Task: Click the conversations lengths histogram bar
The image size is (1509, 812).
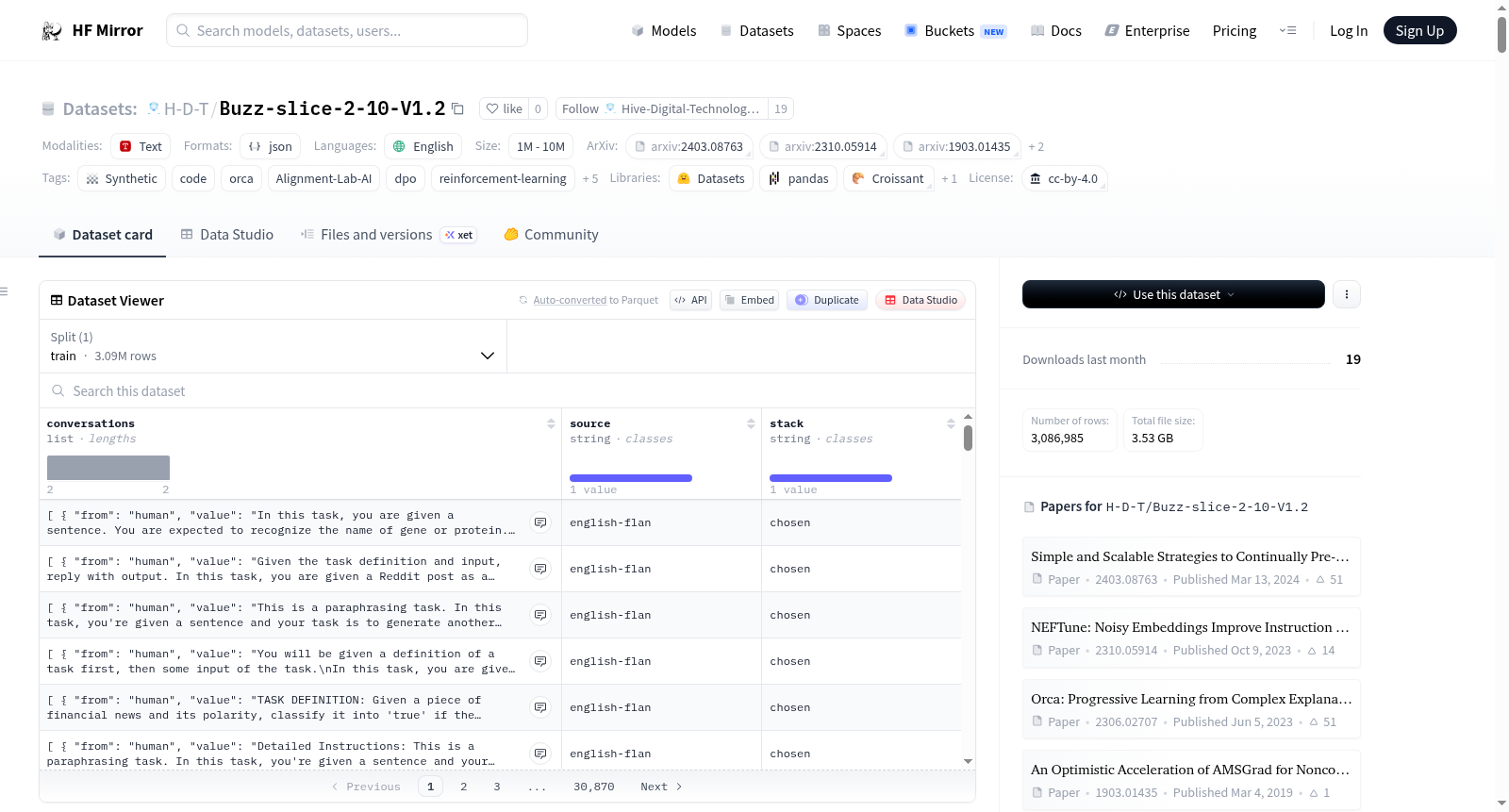Action: pos(108,468)
